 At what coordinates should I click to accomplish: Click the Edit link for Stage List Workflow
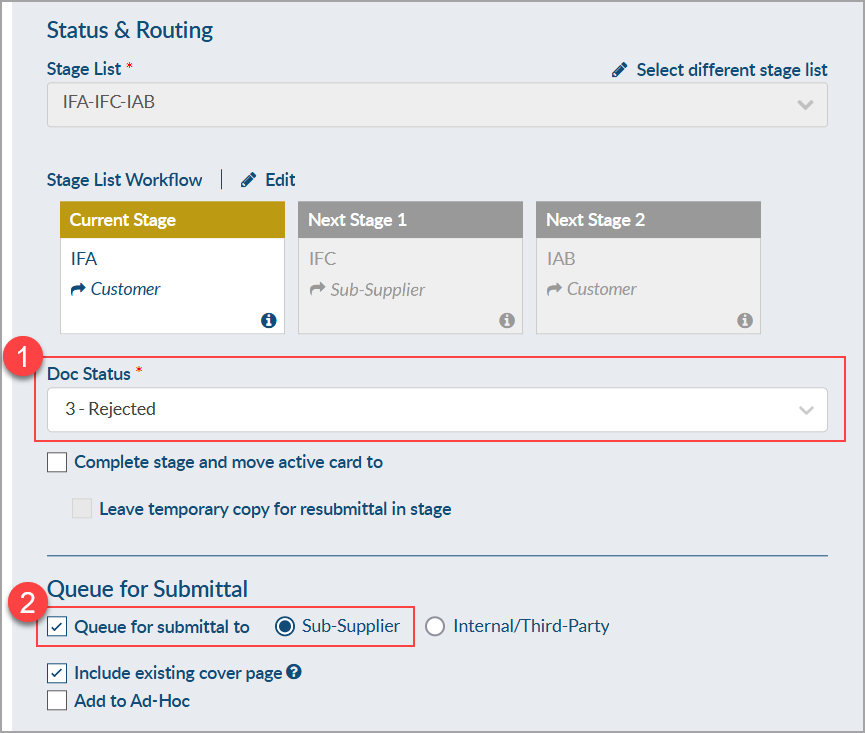[x=280, y=180]
